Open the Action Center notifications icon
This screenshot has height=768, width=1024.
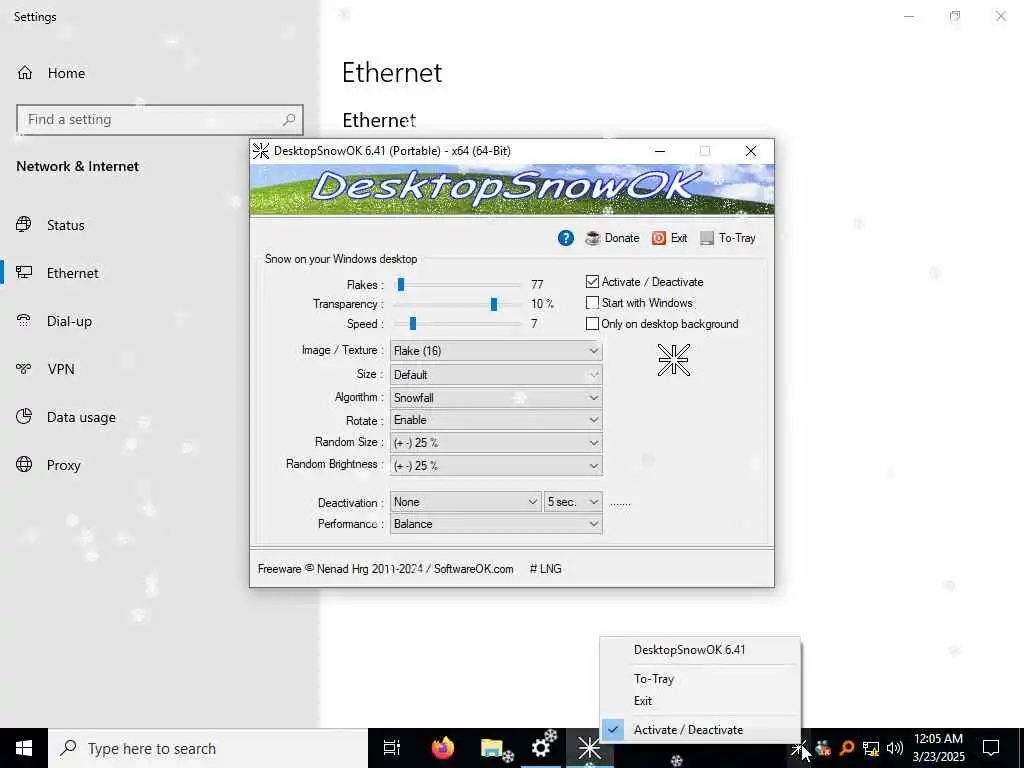pos(991,748)
